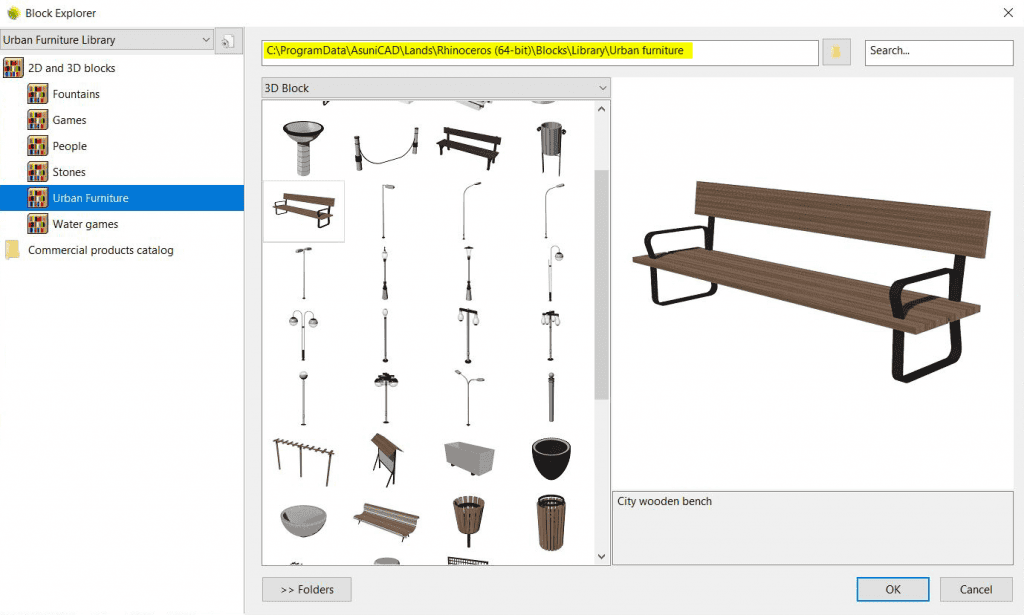Choose the short bollard post block
1024x615 pixels.
[x=551, y=397]
